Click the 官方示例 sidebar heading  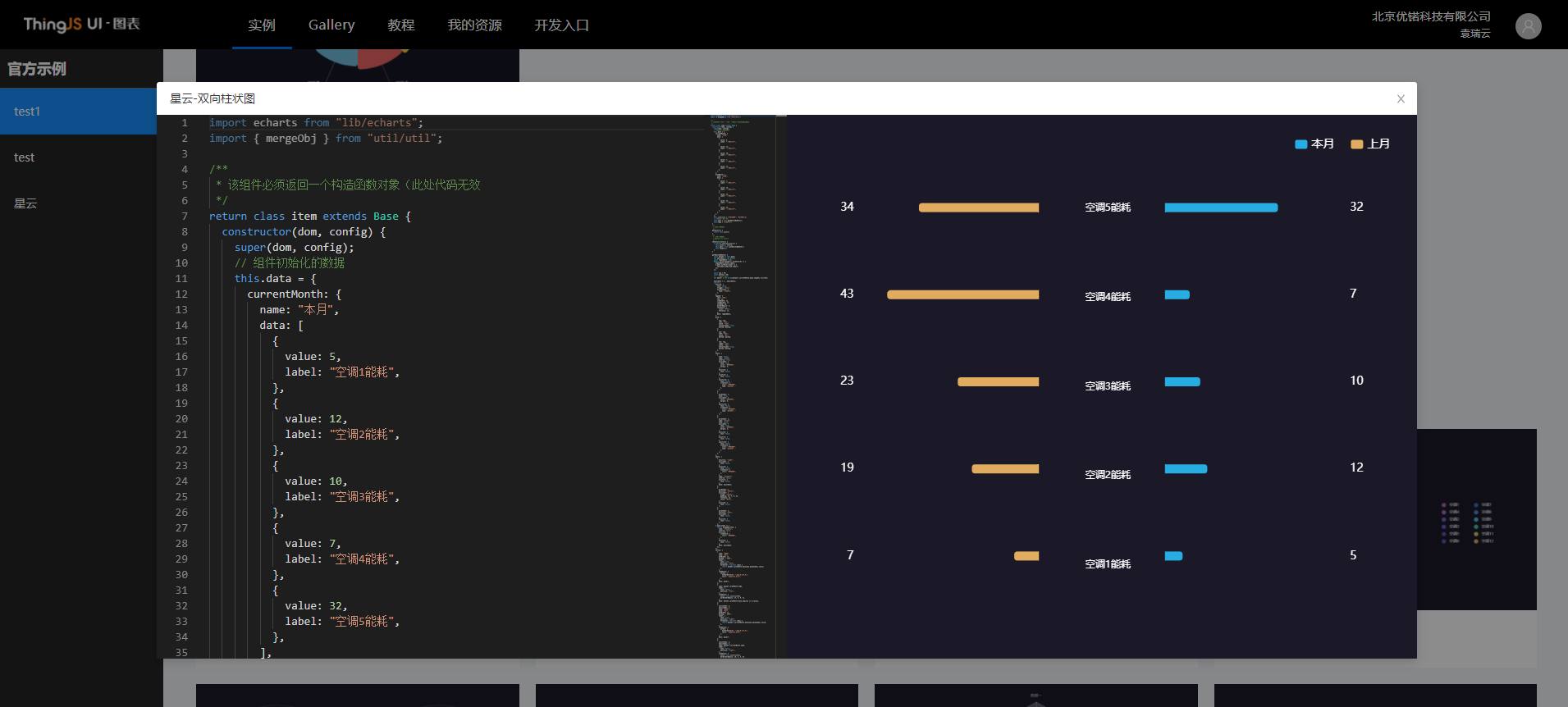click(37, 69)
